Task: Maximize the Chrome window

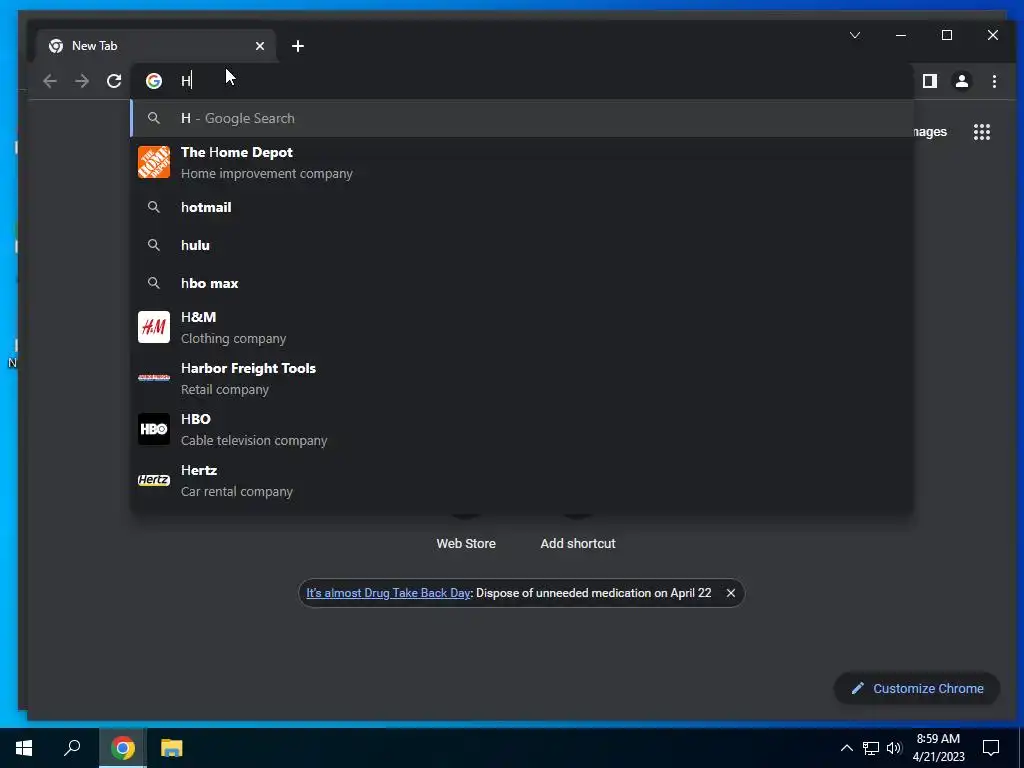Action: [x=947, y=35]
